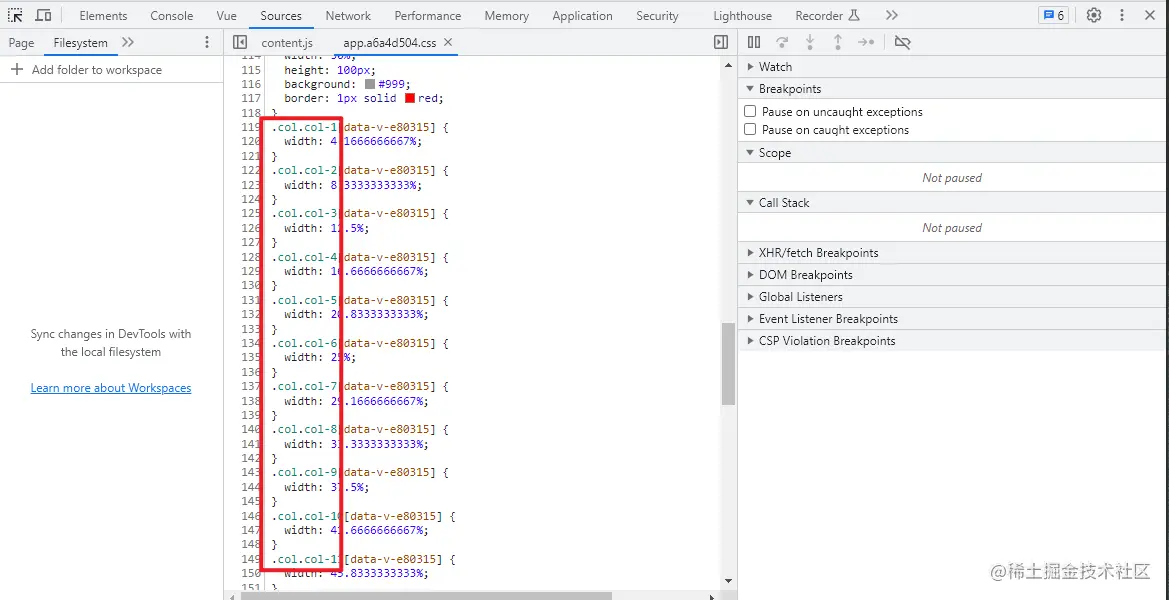Switch to the Application tab
Viewport: 1169px width, 600px height.
pyautogui.click(x=582, y=16)
